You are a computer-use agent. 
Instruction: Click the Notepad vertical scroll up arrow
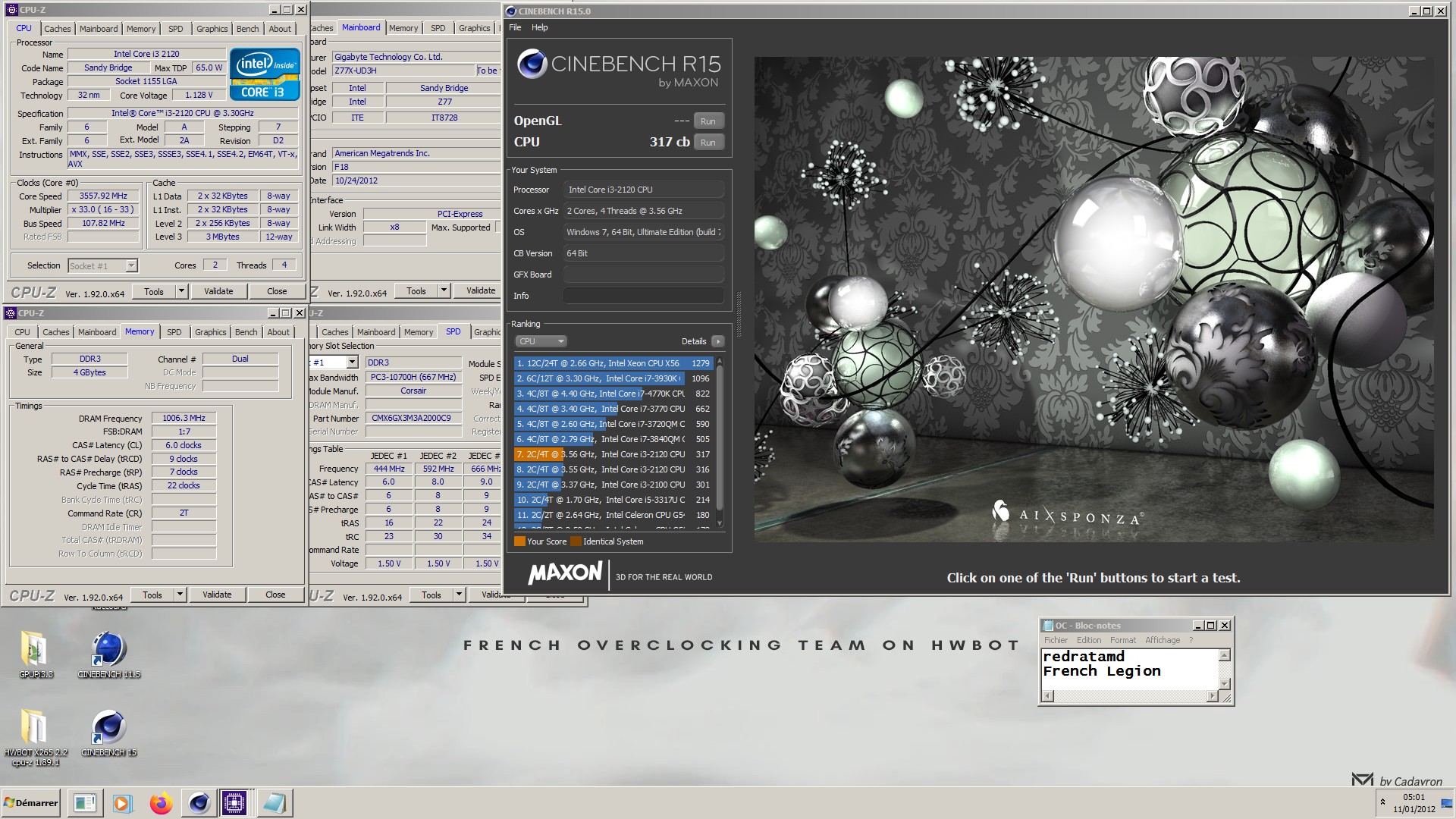[1224, 655]
